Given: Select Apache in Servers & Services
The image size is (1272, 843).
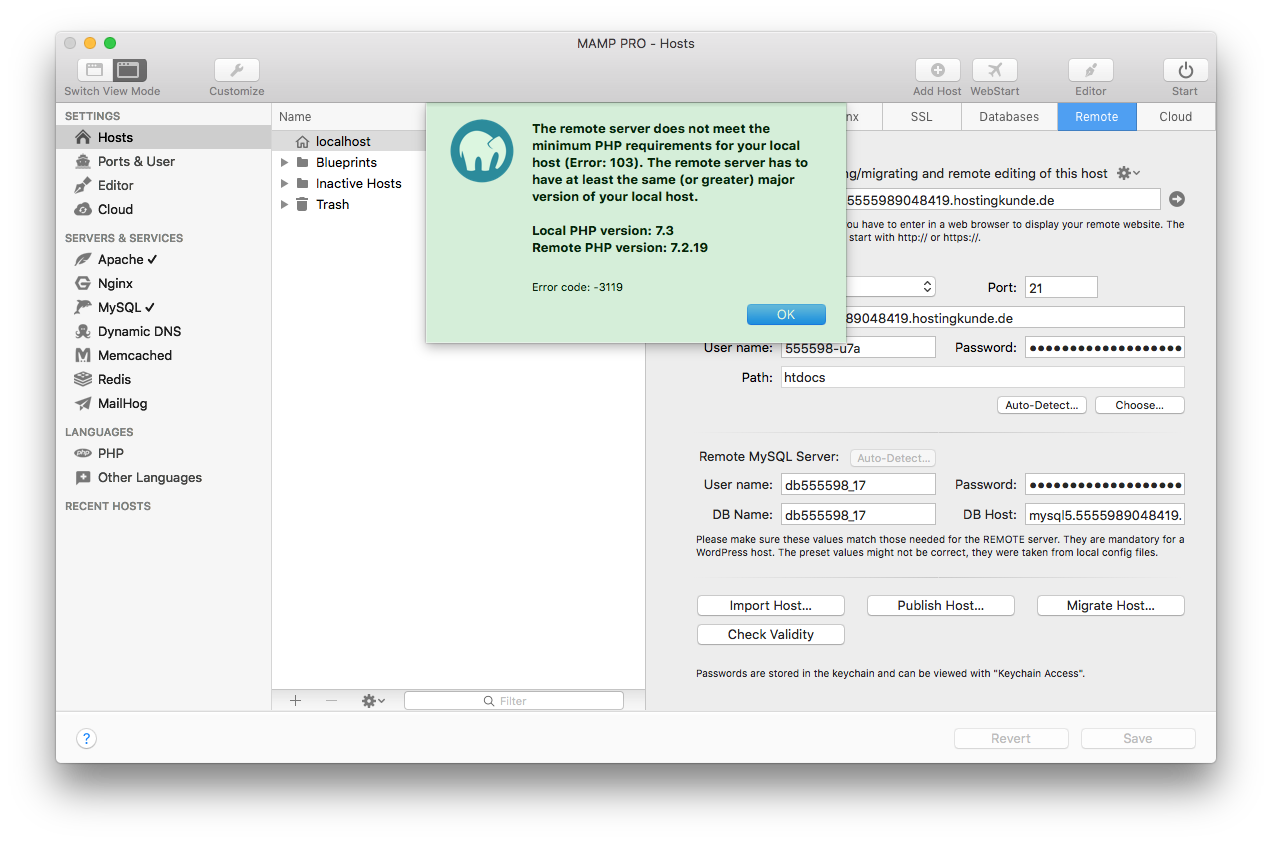Looking at the screenshot, I should pos(126,259).
